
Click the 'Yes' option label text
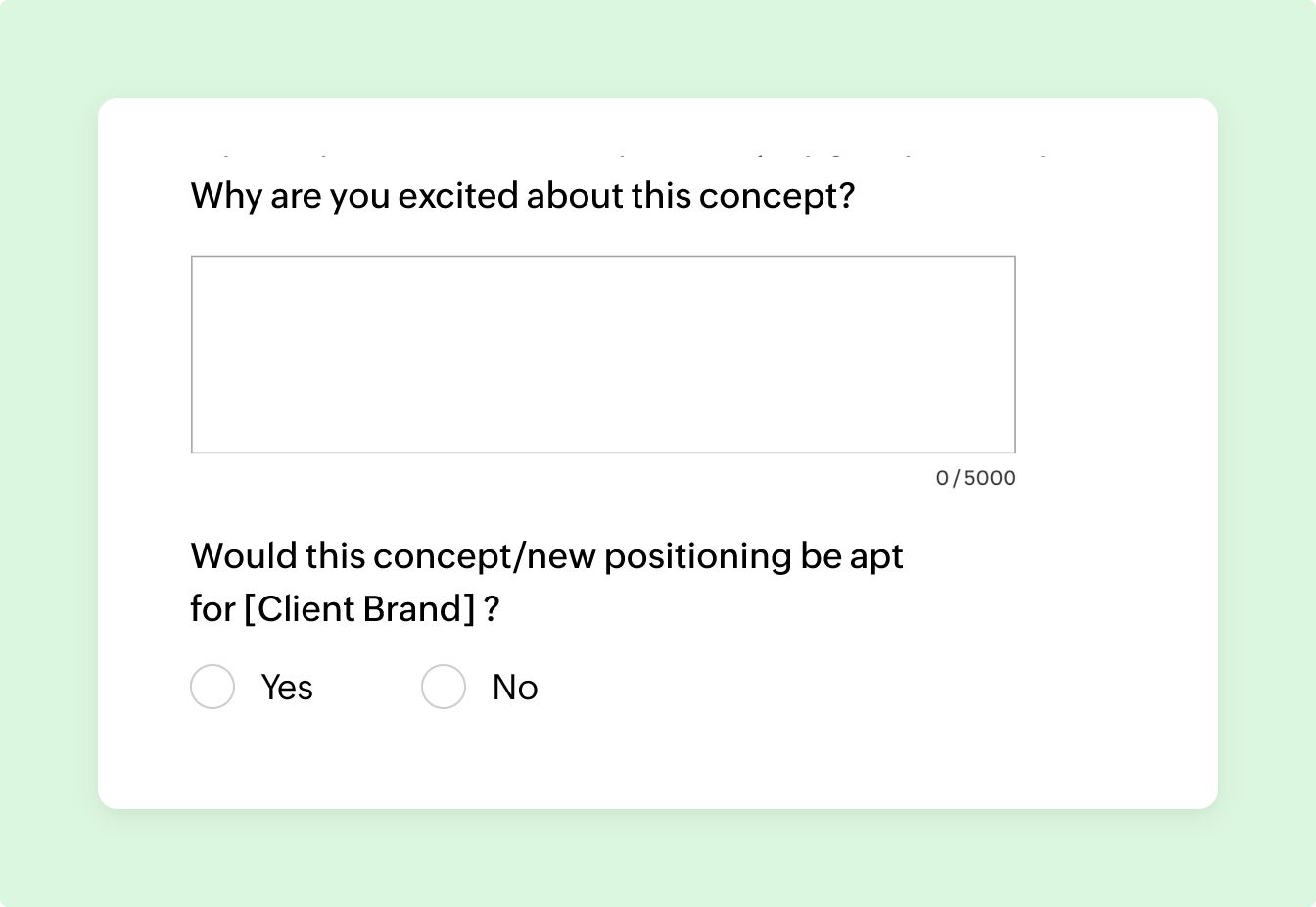click(x=287, y=688)
